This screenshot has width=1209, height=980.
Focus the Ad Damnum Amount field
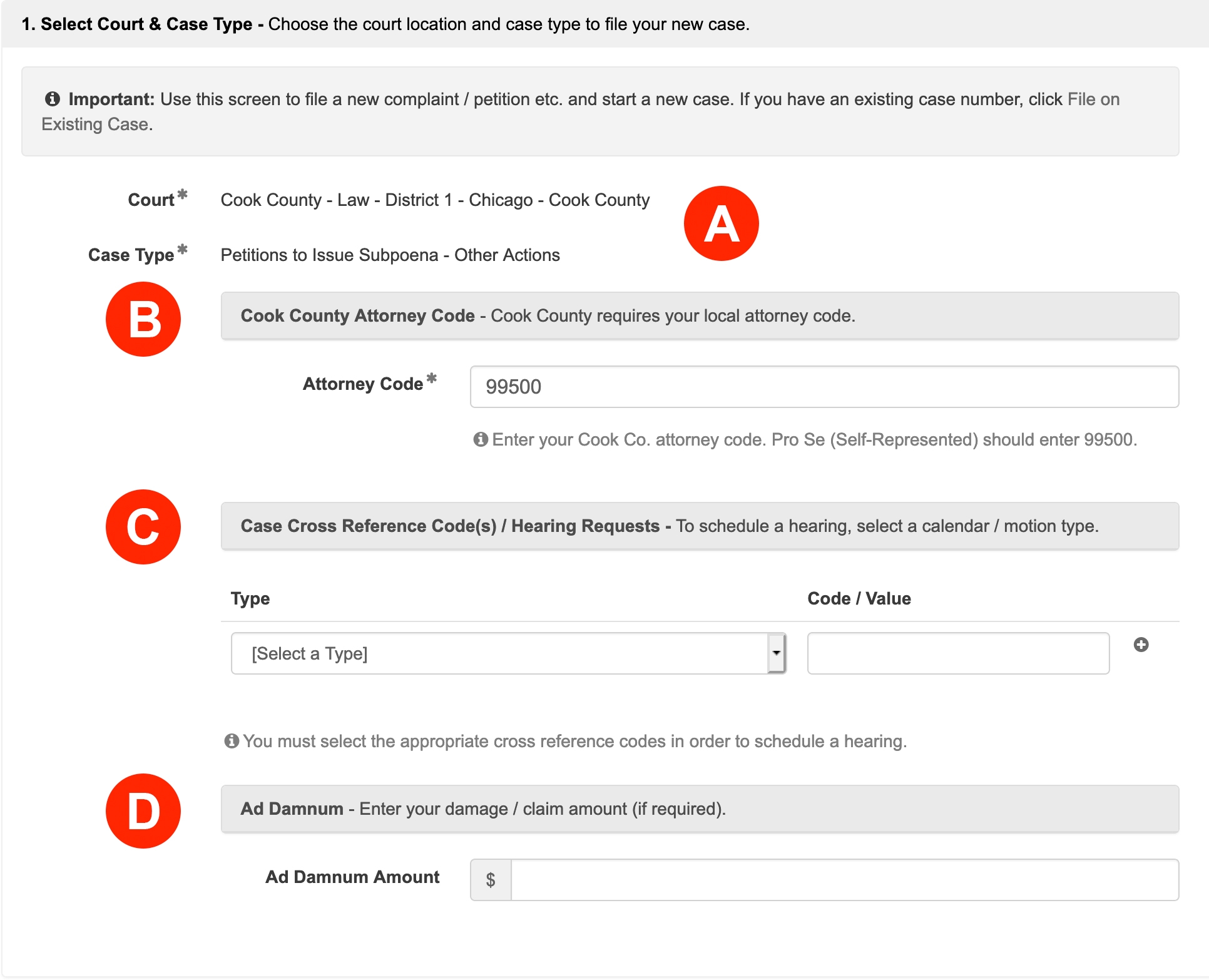(x=844, y=880)
